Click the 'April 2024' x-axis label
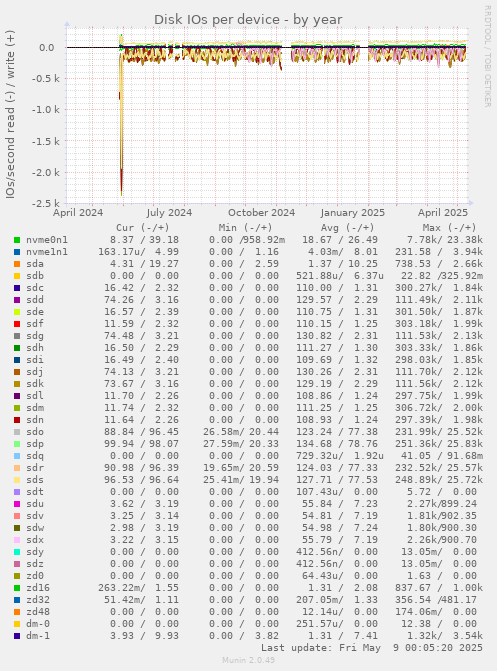The height and width of the screenshot is (671, 497). click(x=78, y=213)
